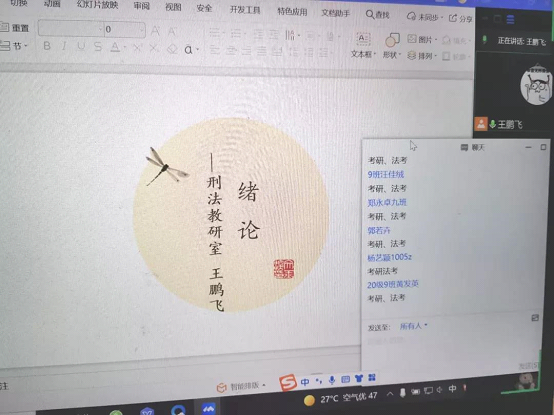Switch to the 开发工具 tab

(245, 10)
